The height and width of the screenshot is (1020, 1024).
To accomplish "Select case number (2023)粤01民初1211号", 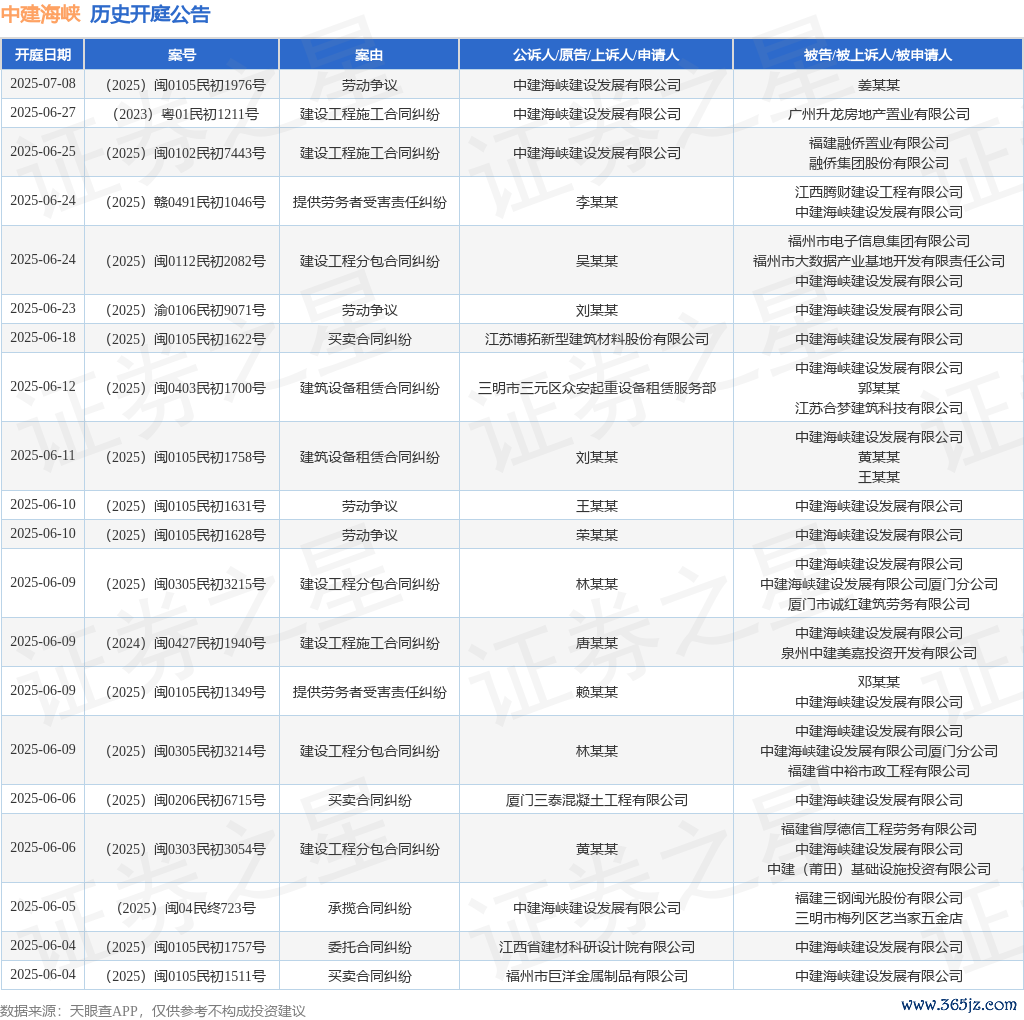I will 182,114.
